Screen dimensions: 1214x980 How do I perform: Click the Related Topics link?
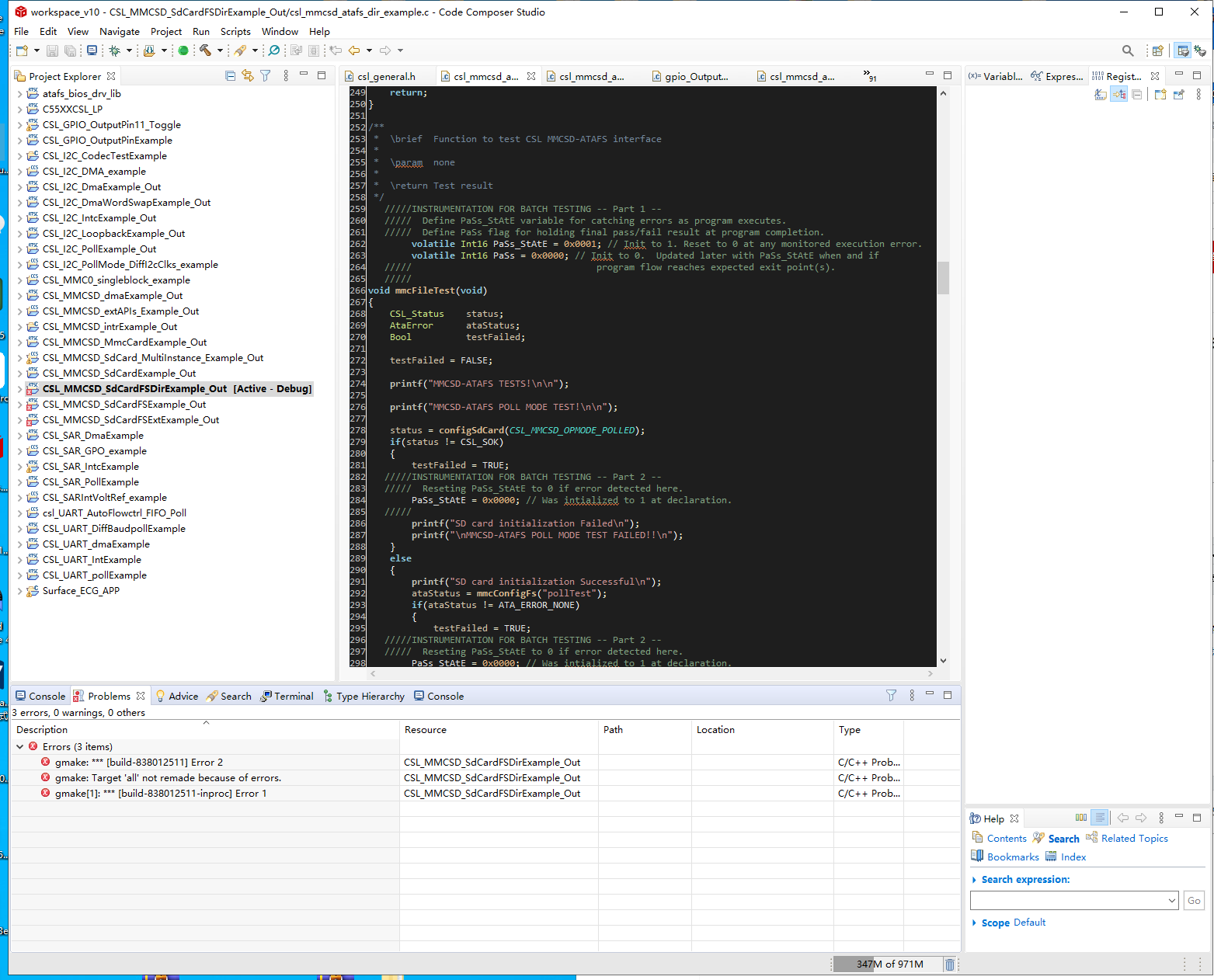coord(1134,839)
